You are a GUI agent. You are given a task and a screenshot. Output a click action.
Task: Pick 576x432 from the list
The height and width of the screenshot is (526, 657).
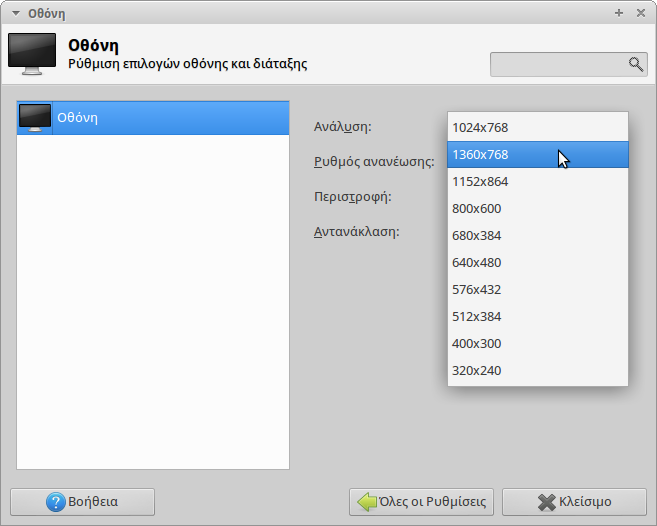538,290
